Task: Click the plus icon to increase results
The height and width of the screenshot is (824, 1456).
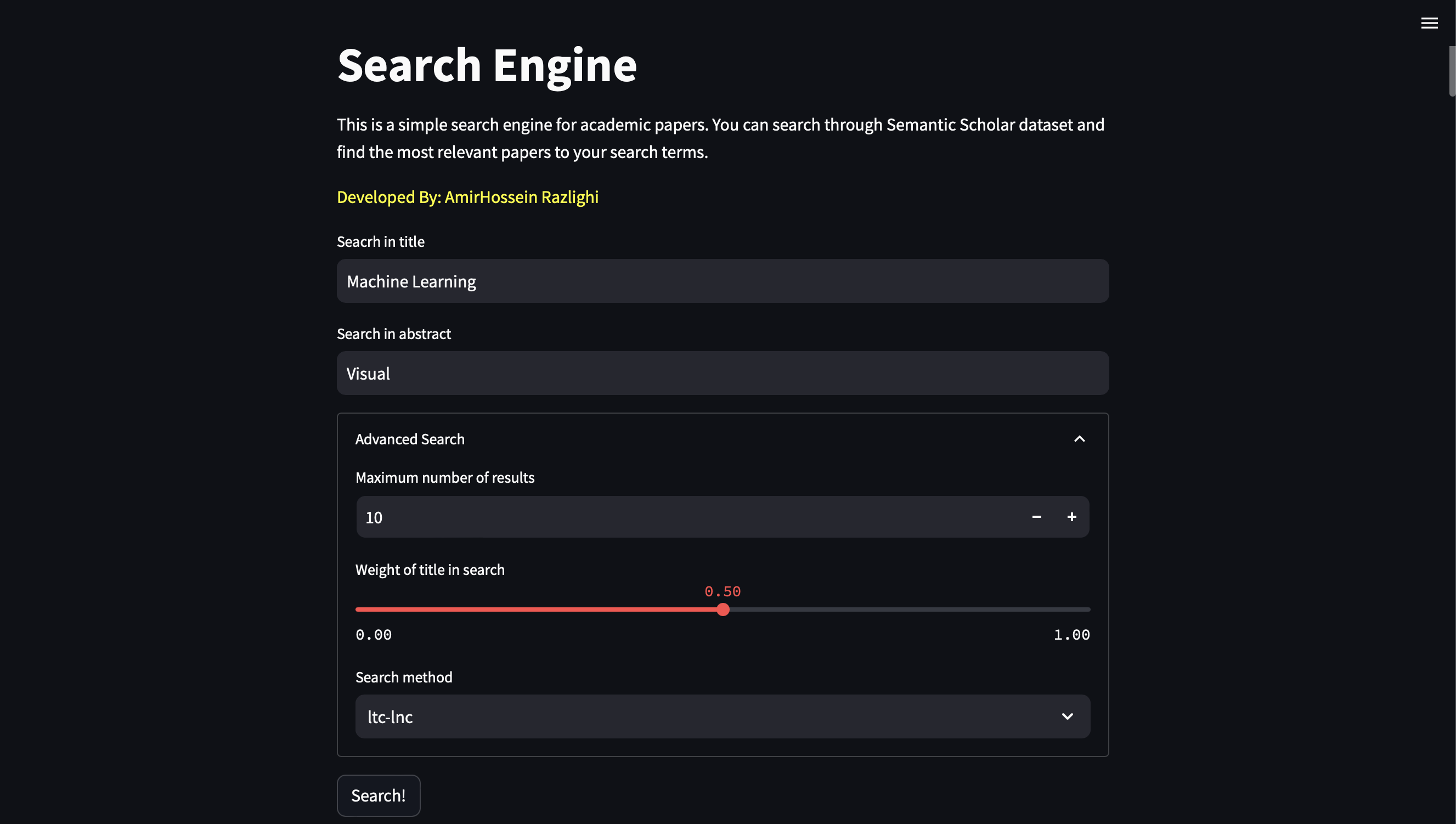Action: pyautogui.click(x=1071, y=517)
